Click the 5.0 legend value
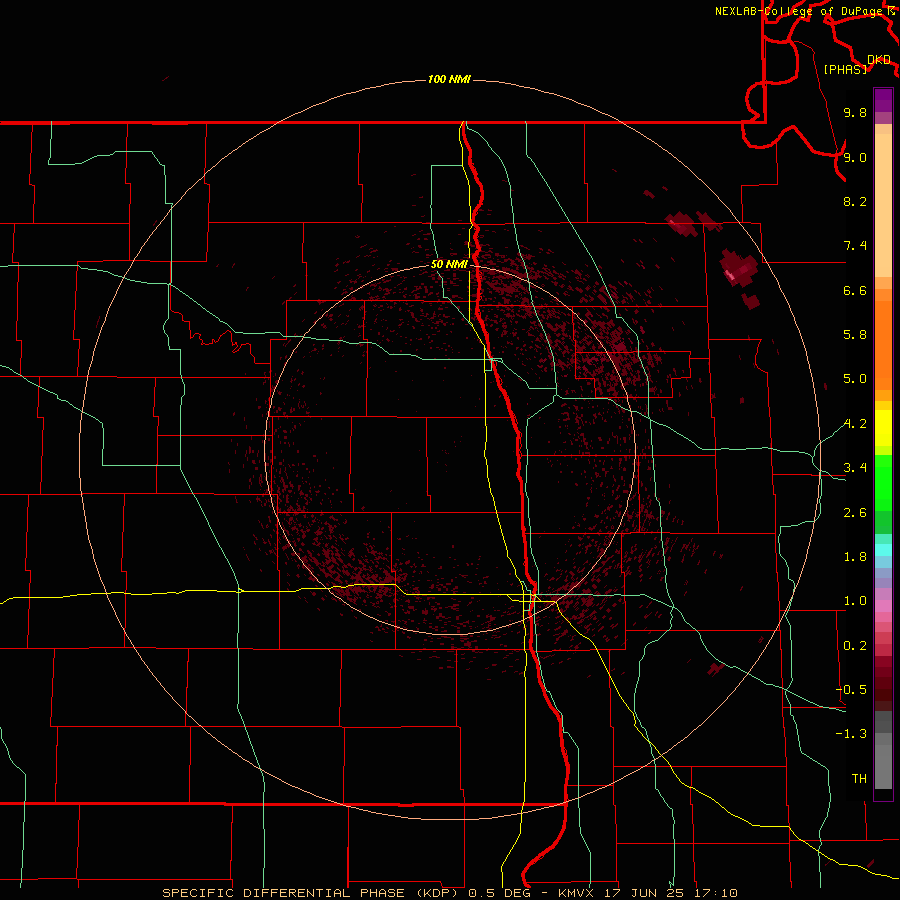 point(855,379)
